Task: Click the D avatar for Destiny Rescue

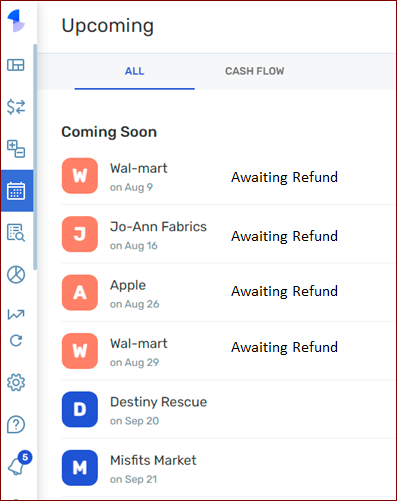Action: pyautogui.click(x=80, y=409)
